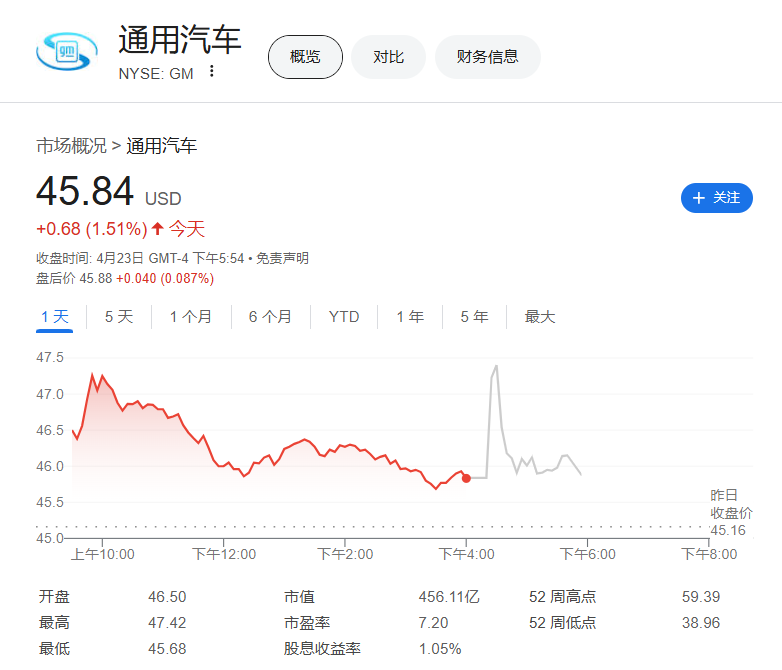Select the 最大 chart range
782x670 pixels.
[x=540, y=317]
